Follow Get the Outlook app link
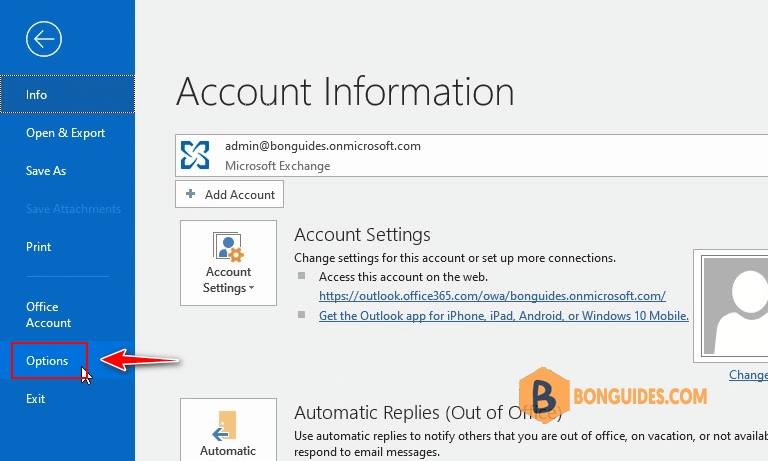The image size is (768, 461). pos(504,316)
